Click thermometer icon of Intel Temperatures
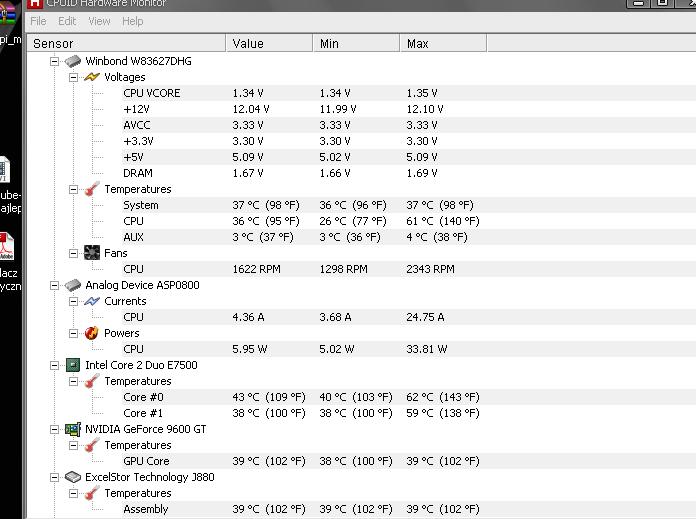696x519 pixels. point(92,381)
